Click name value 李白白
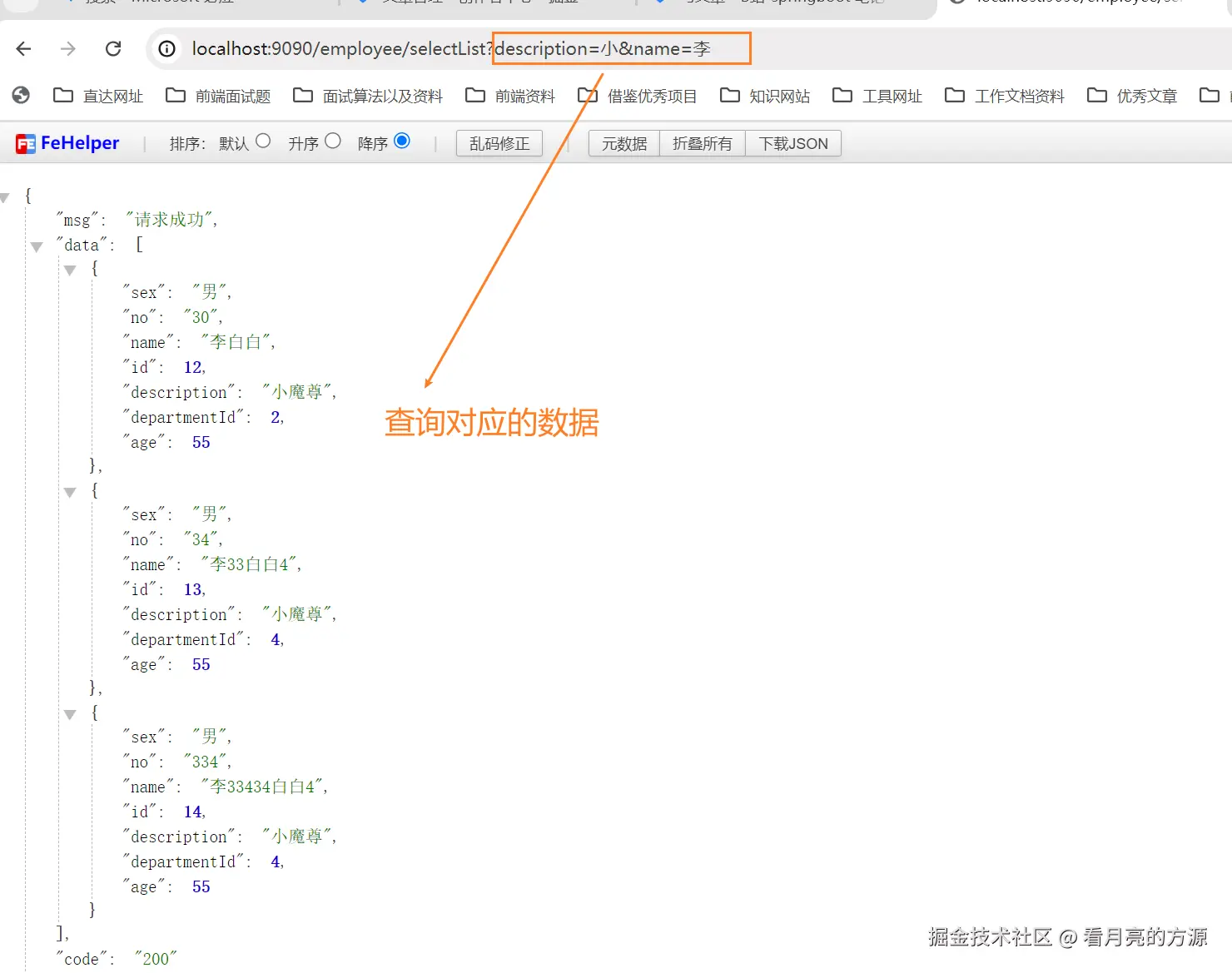Viewport: 1232px width, 973px height. point(236,342)
